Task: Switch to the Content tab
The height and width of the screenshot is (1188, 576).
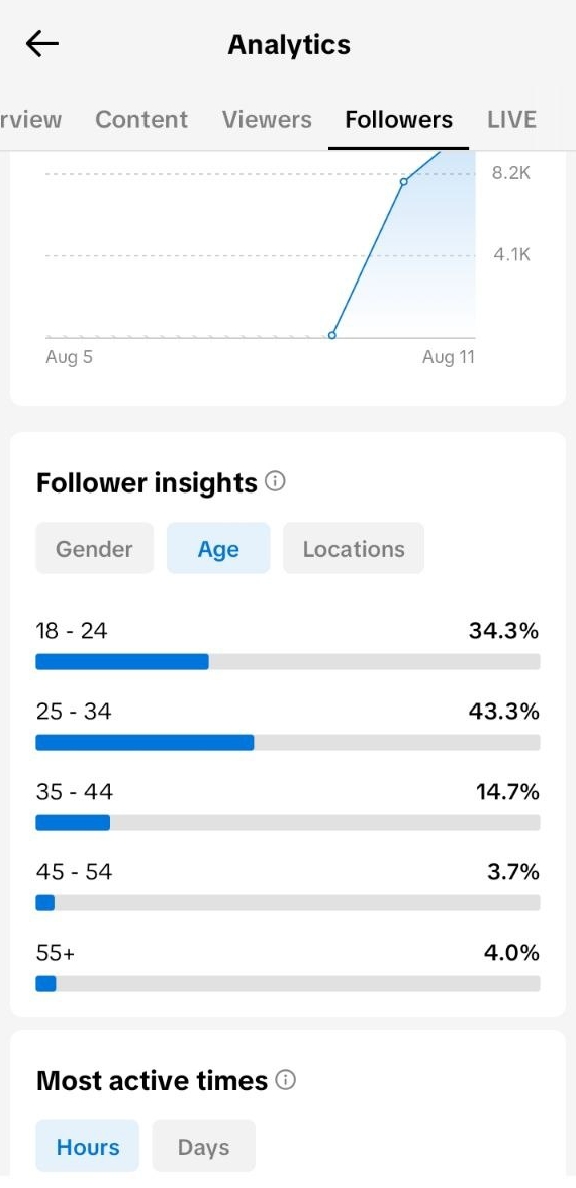Action: click(142, 120)
